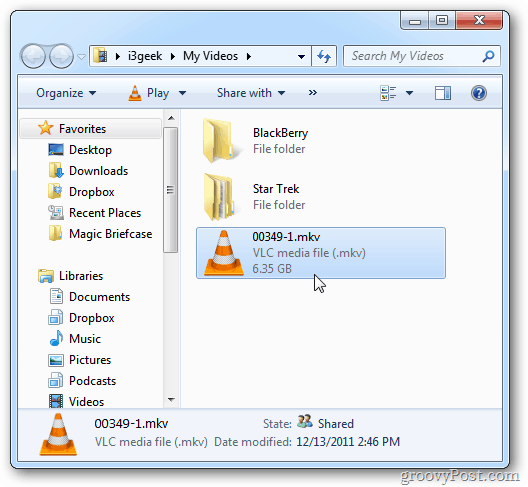Select the BlackBerry folder icon
Viewport: 528px width, 487px height.
[220, 140]
